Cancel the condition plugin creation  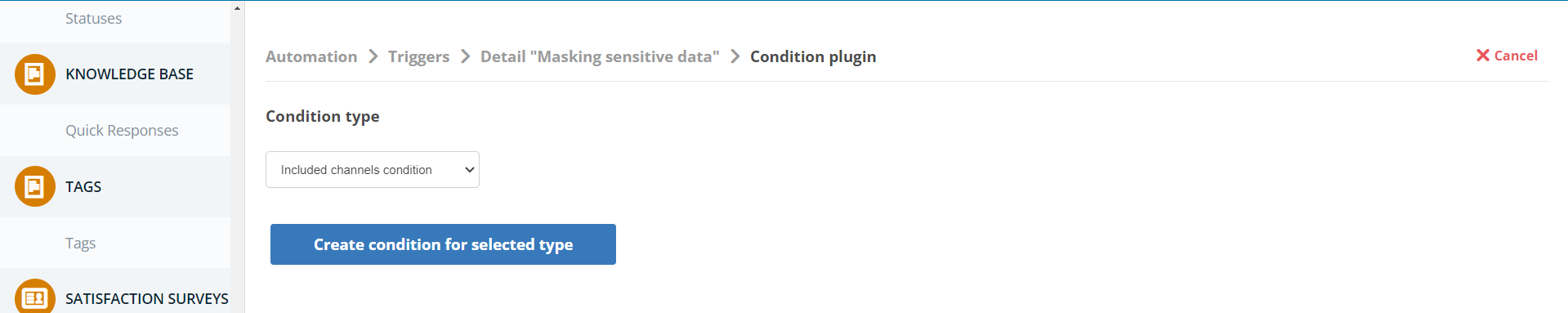click(x=1507, y=56)
